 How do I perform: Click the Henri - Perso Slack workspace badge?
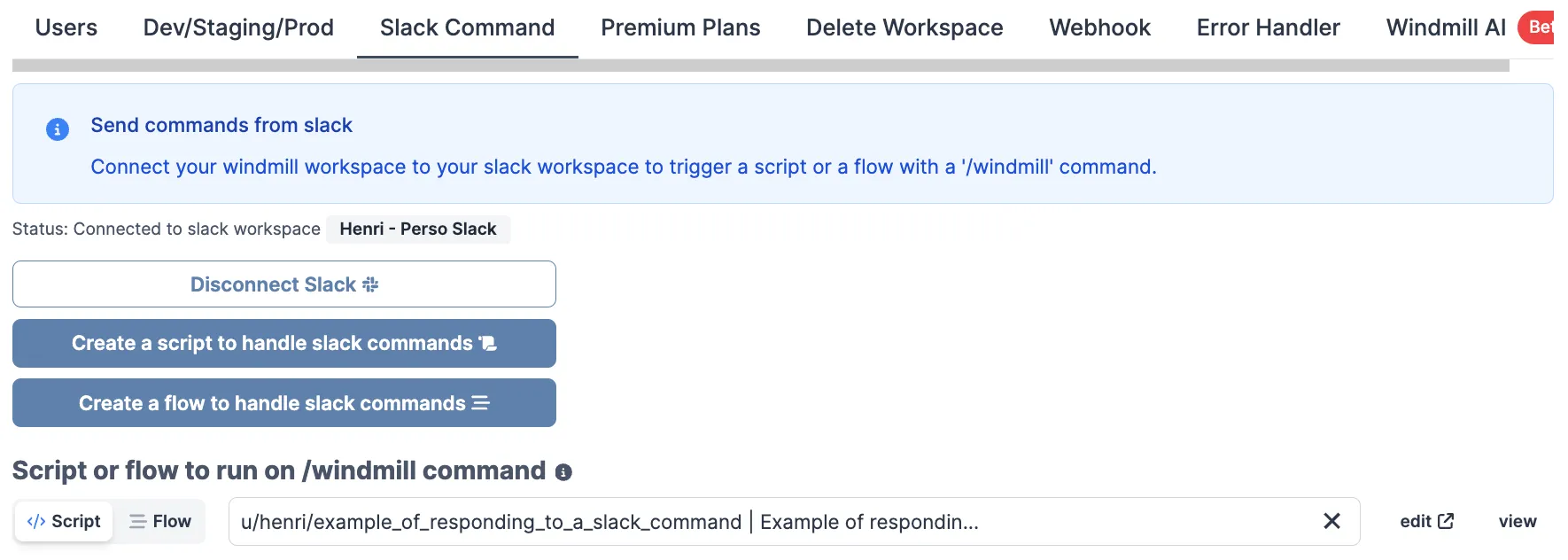[x=418, y=229]
